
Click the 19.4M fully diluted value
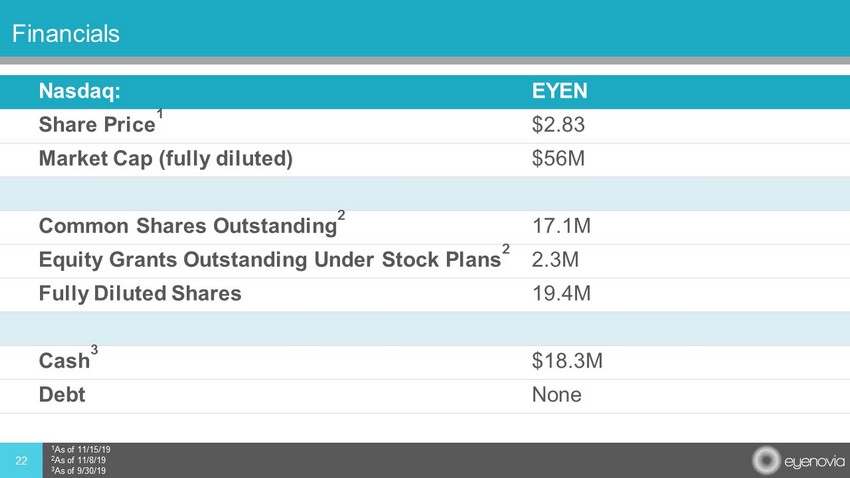pyautogui.click(x=562, y=294)
